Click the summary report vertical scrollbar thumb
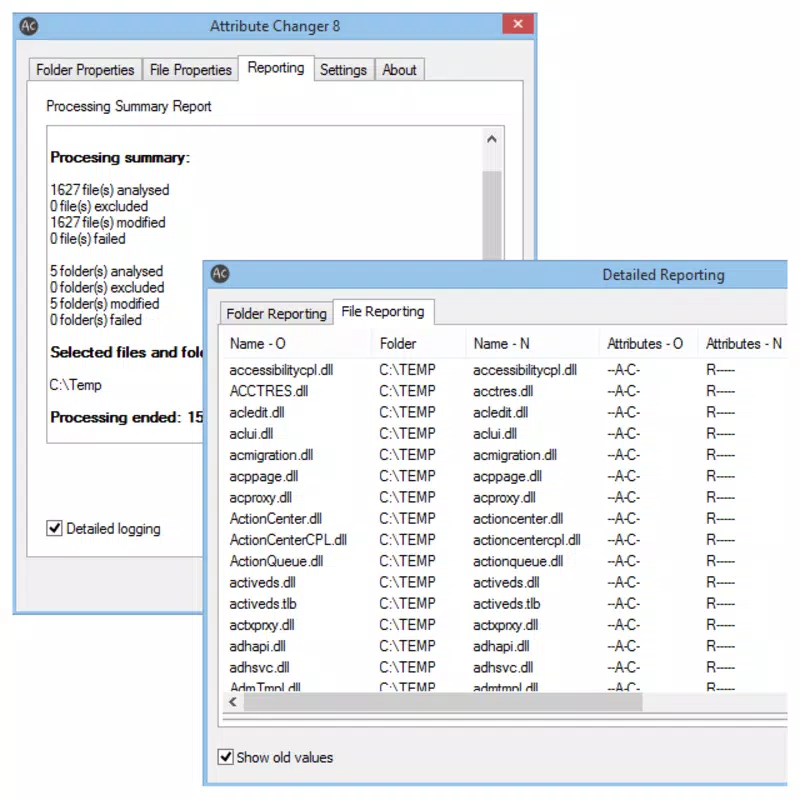 (492, 215)
